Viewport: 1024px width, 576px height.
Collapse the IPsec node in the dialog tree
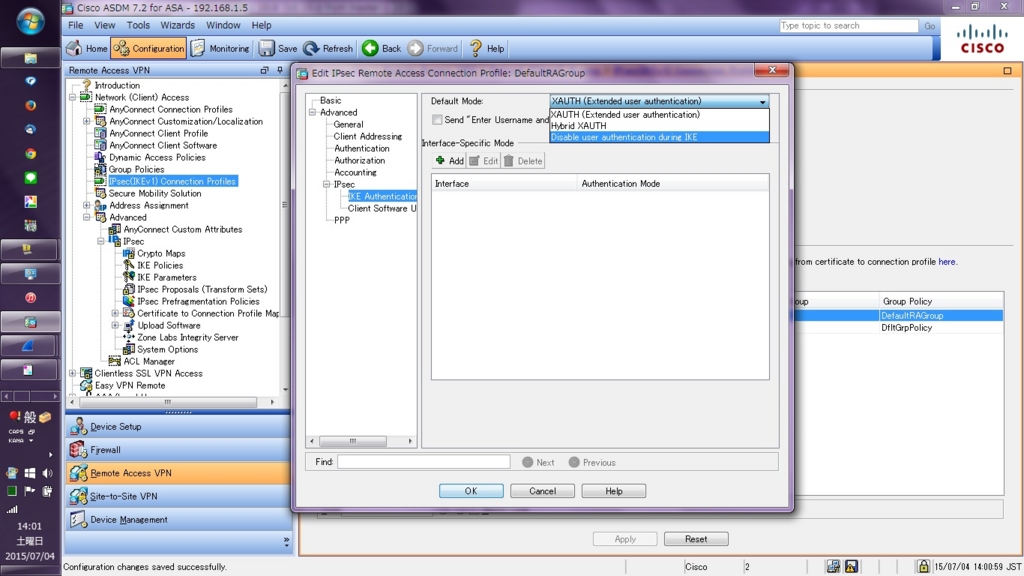tap(327, 184)
